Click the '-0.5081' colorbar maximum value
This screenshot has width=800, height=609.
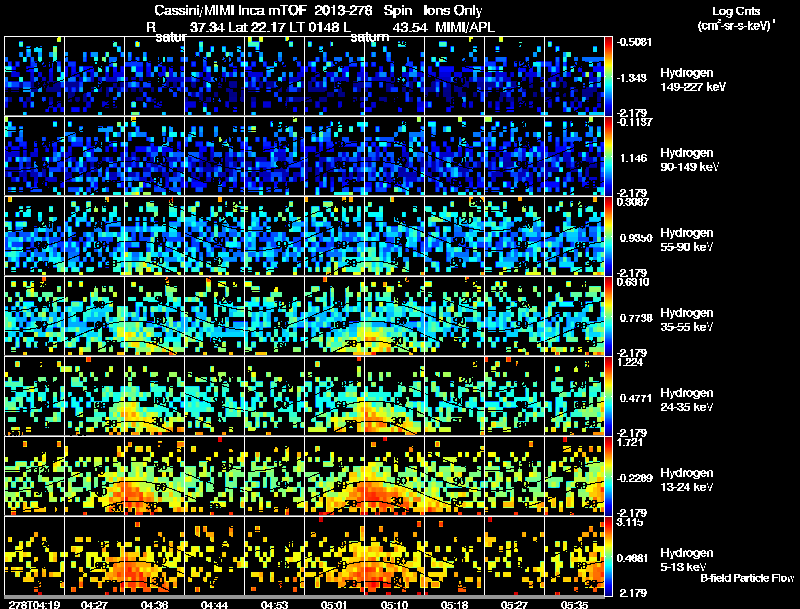pos(634,42)
